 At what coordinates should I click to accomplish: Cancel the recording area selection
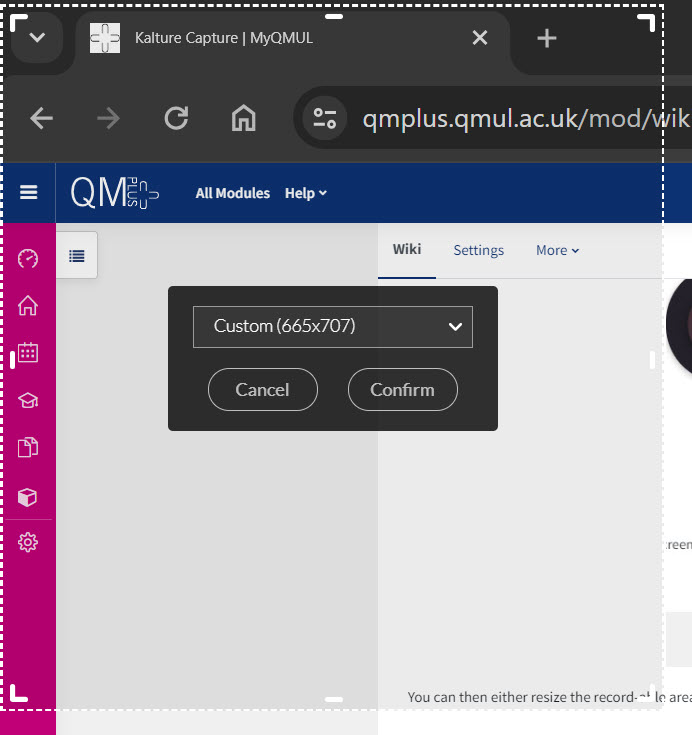point(263,390)
